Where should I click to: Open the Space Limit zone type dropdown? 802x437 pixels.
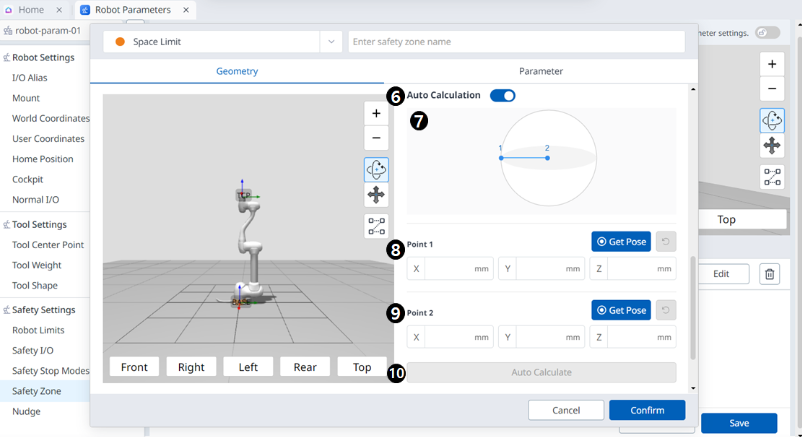coord(331,42)
